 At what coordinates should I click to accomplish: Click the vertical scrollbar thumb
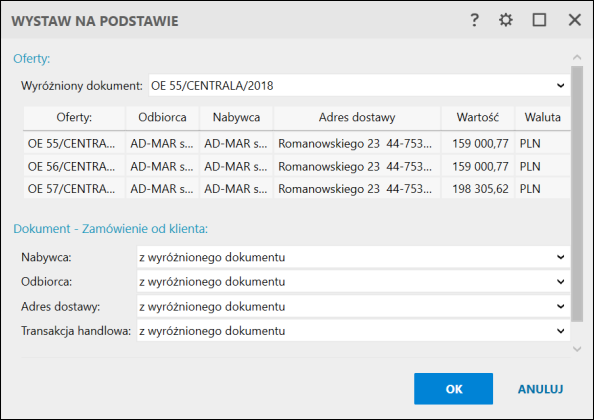pyautogui.click(x=577, y=194)
